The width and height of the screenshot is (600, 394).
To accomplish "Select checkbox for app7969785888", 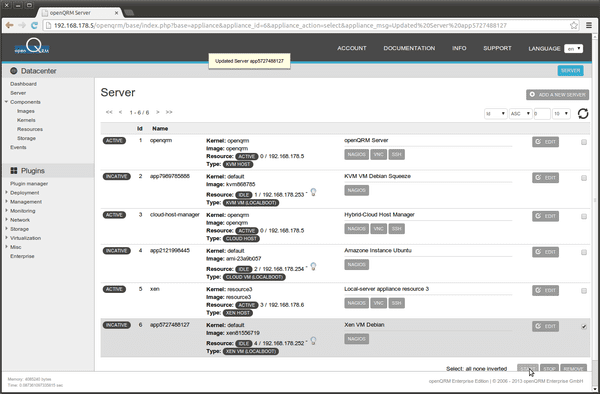I will click(x=584, y=178).
